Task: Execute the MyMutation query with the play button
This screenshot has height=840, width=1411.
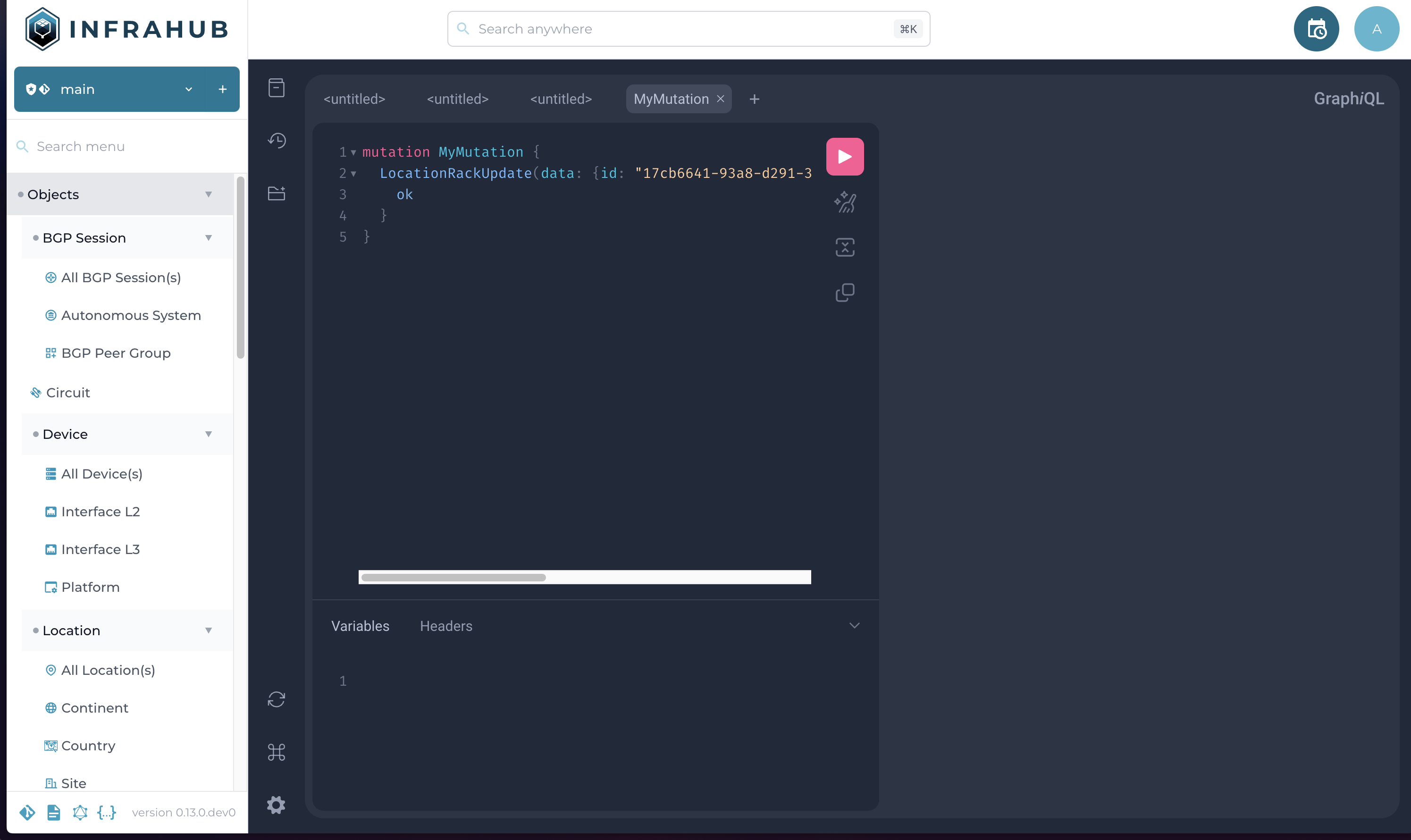Action: pyautogui.click(x=844, y=156)
